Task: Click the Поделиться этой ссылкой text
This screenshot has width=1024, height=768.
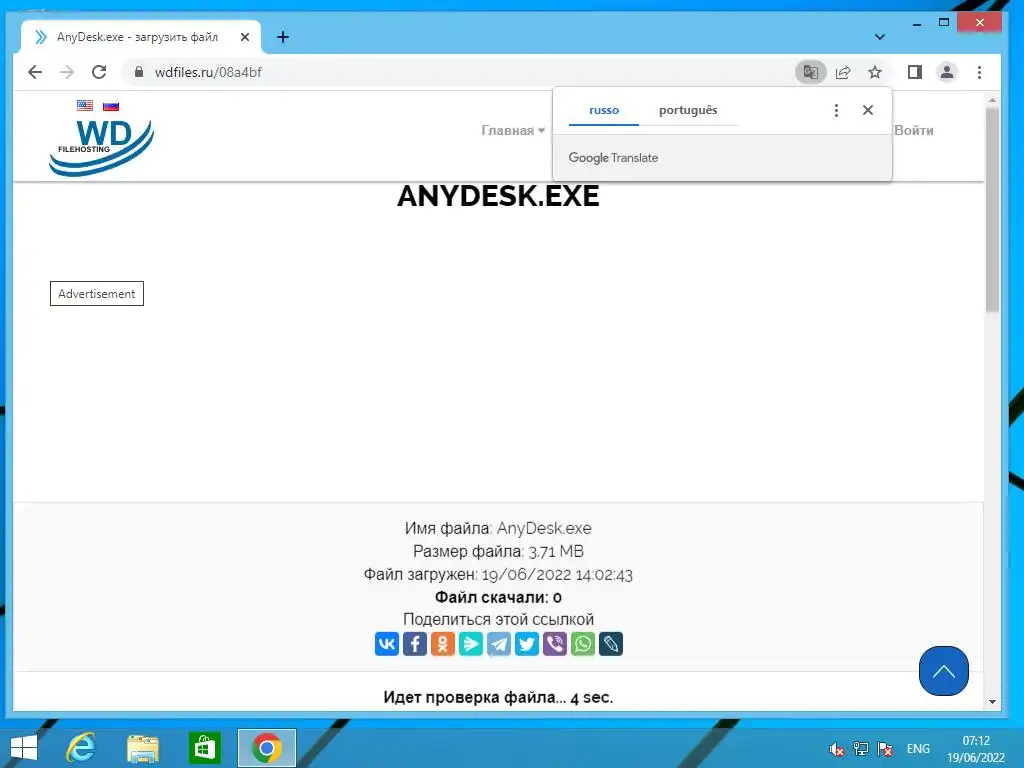Action: (x=498, y=619)
